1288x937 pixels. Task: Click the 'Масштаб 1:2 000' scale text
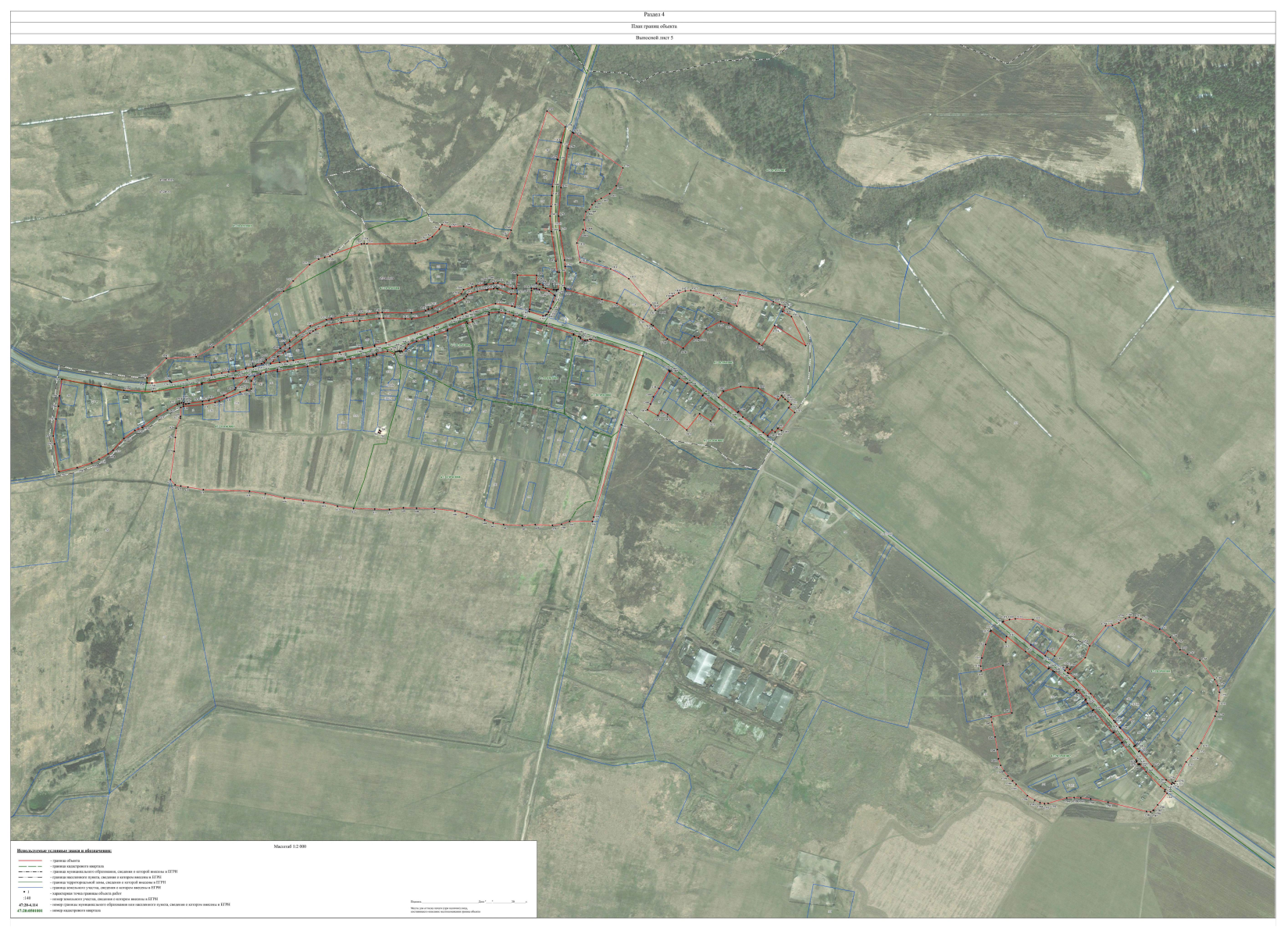click(x=291, y=846)
